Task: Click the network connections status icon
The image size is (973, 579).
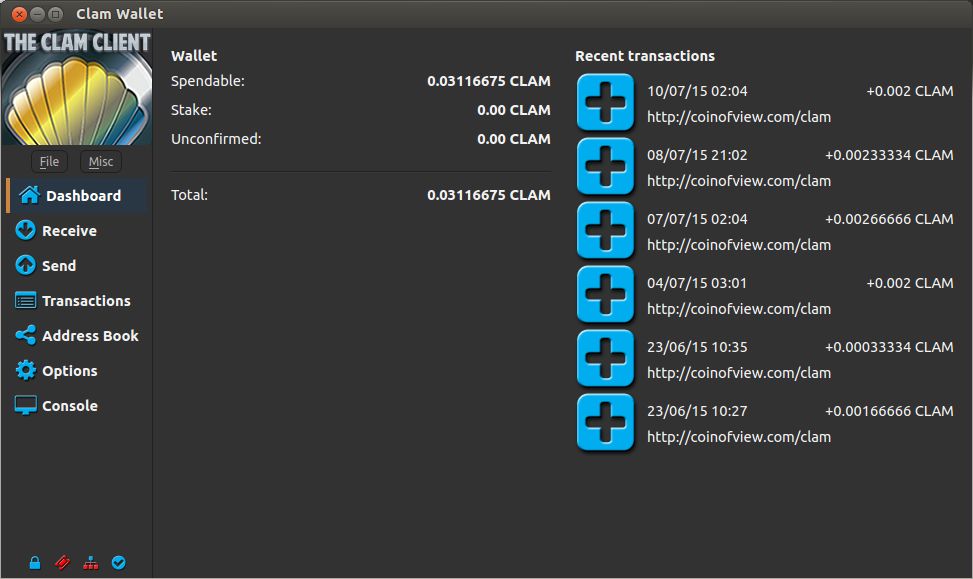Action: 91,563
